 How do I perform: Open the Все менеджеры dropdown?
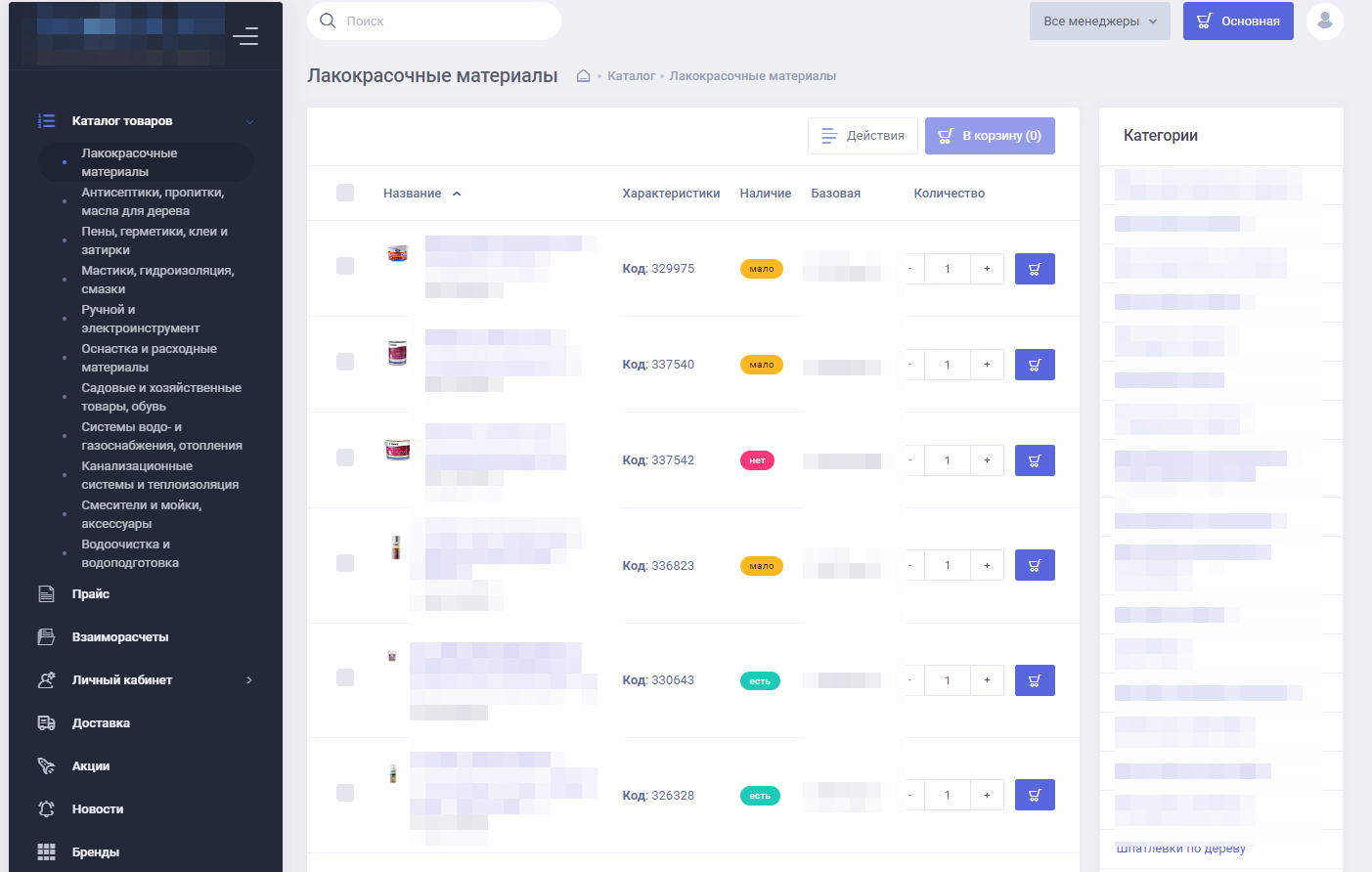pos(1099,22)
